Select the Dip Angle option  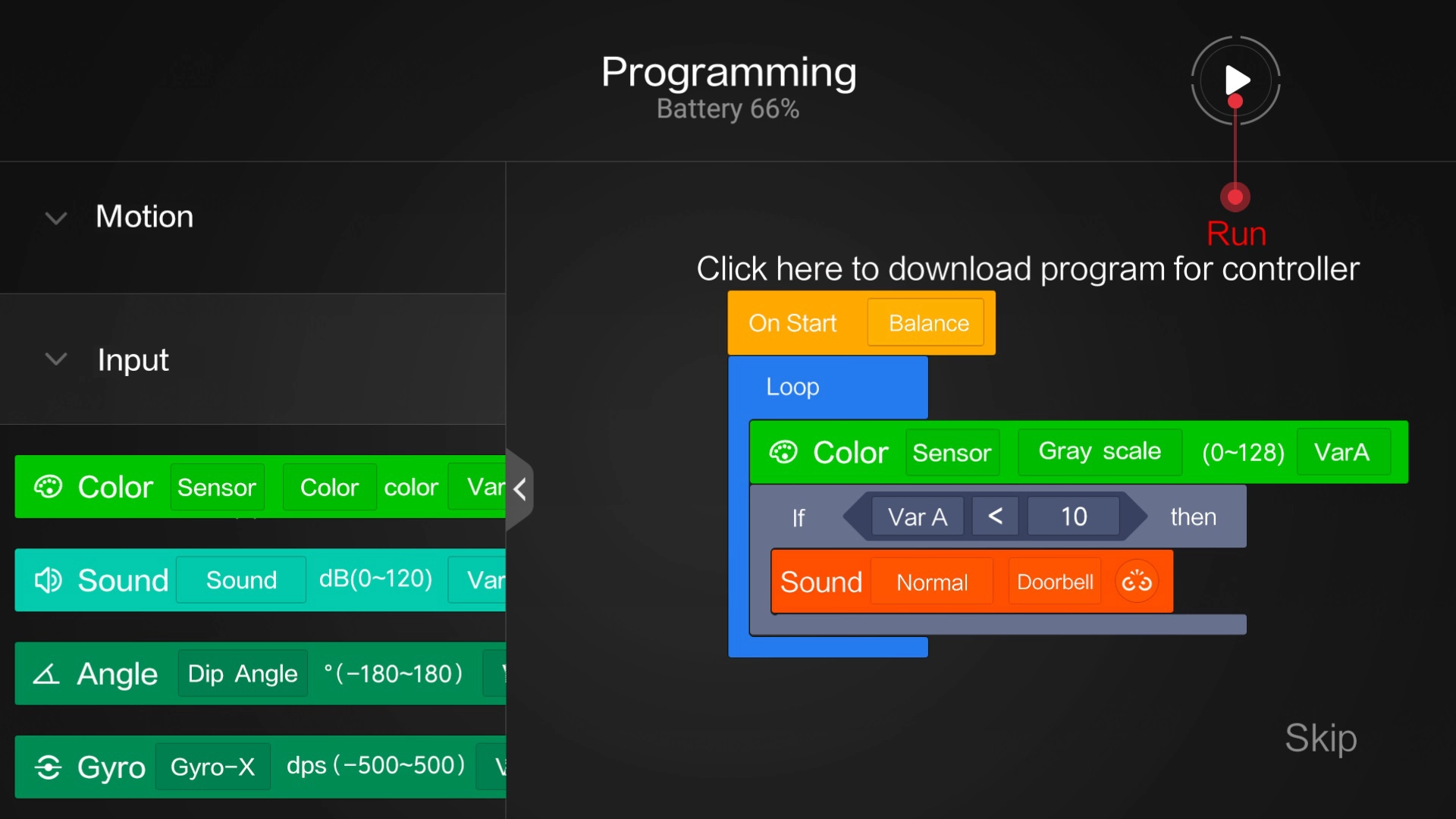pyautogui.click(x=243, y=673)
